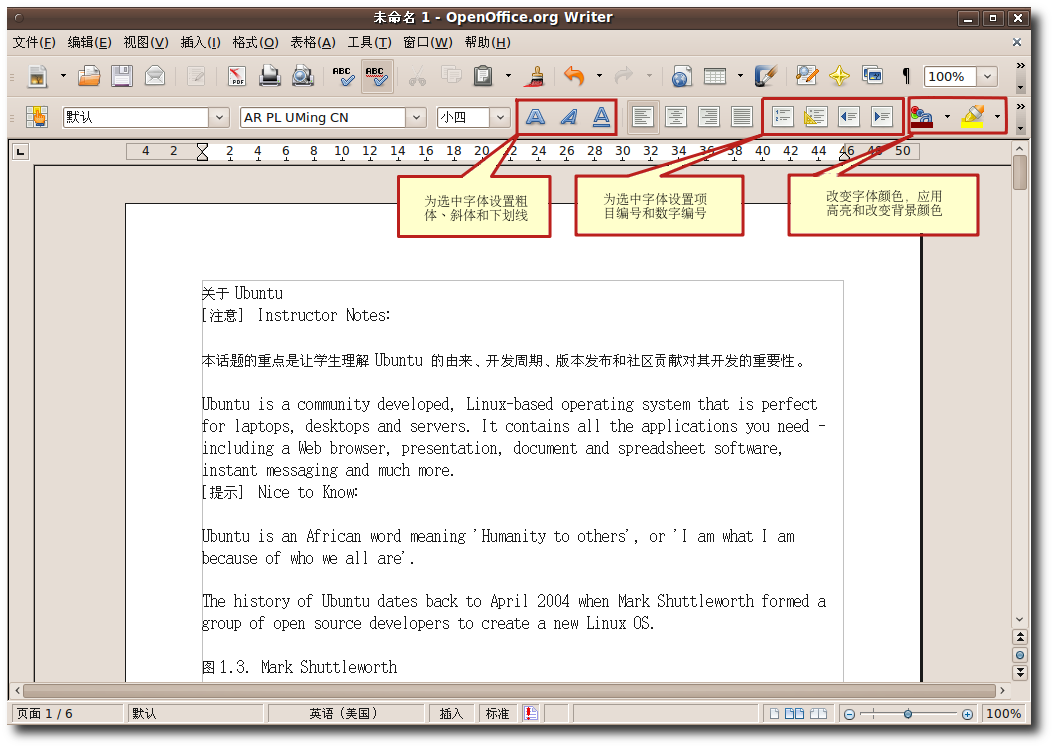Screen dimensions: 1054x748
Task: Toggle Italic formatting
Action: tap(569, 117)
